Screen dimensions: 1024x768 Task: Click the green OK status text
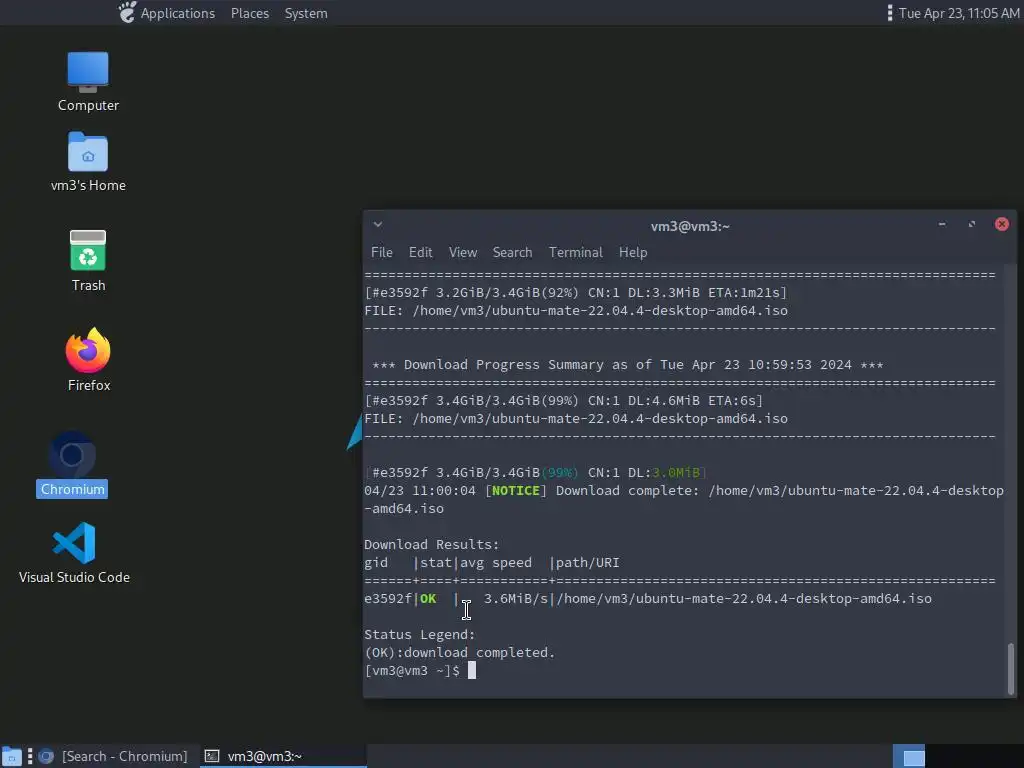(x=428, y=599)
